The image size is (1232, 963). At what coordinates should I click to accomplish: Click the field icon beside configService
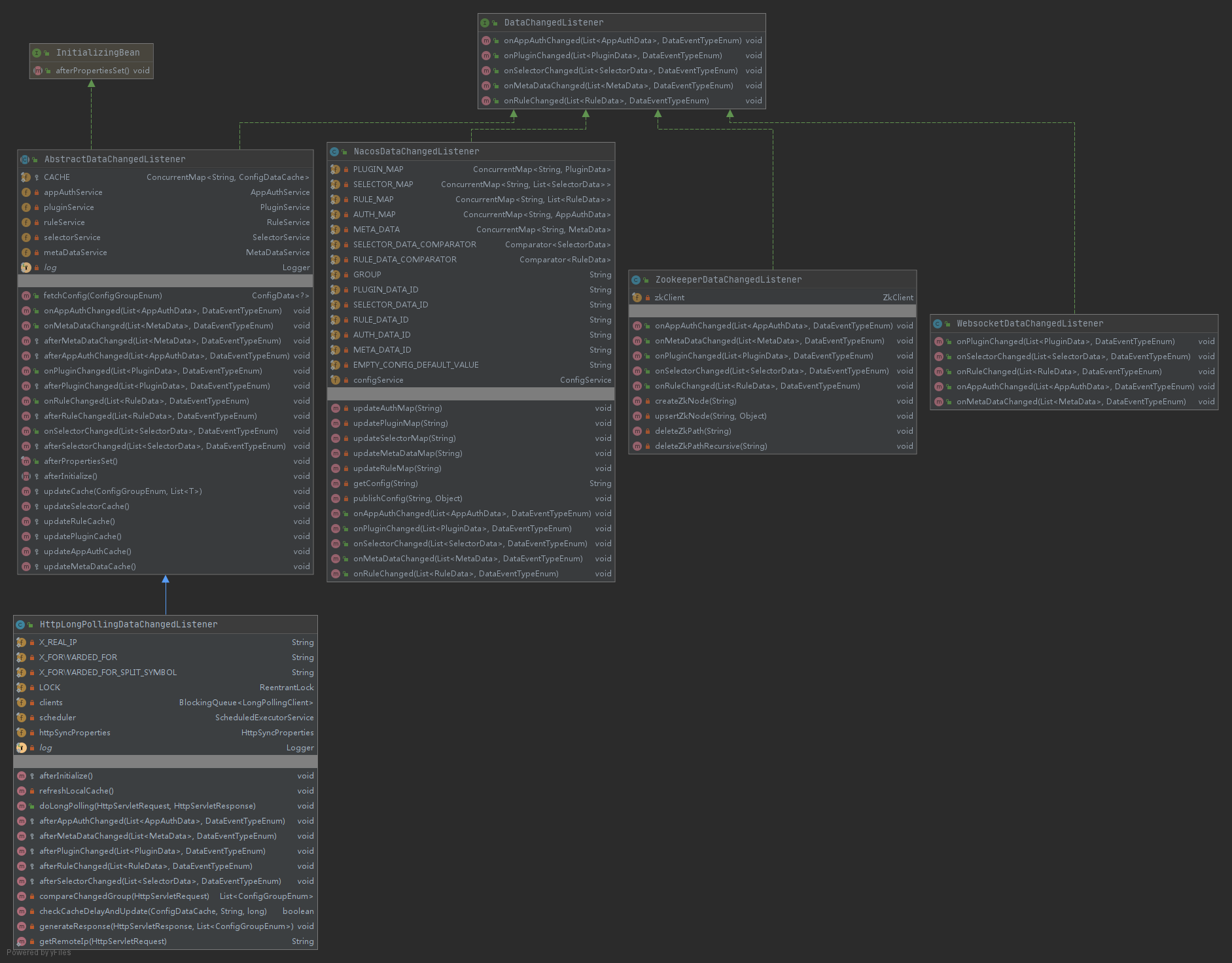(336, 380)
